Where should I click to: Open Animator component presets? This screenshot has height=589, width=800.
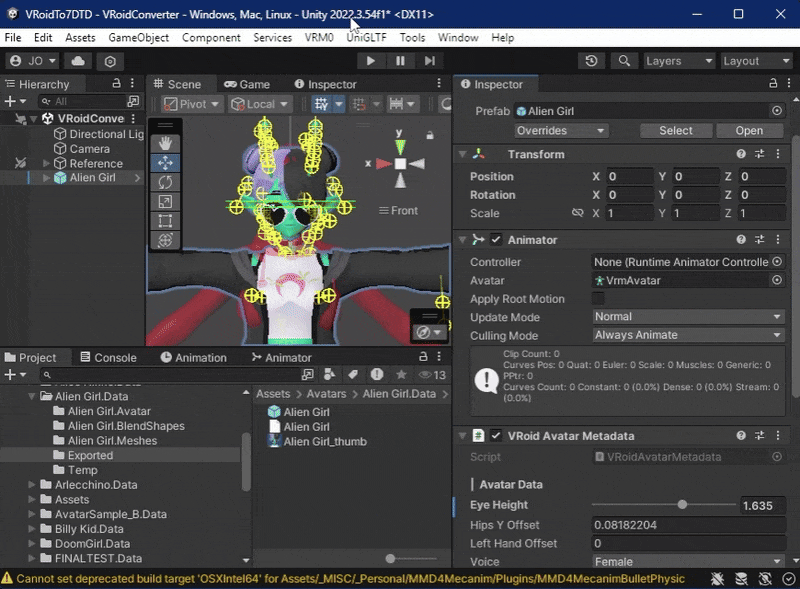[x=760, y=239]
